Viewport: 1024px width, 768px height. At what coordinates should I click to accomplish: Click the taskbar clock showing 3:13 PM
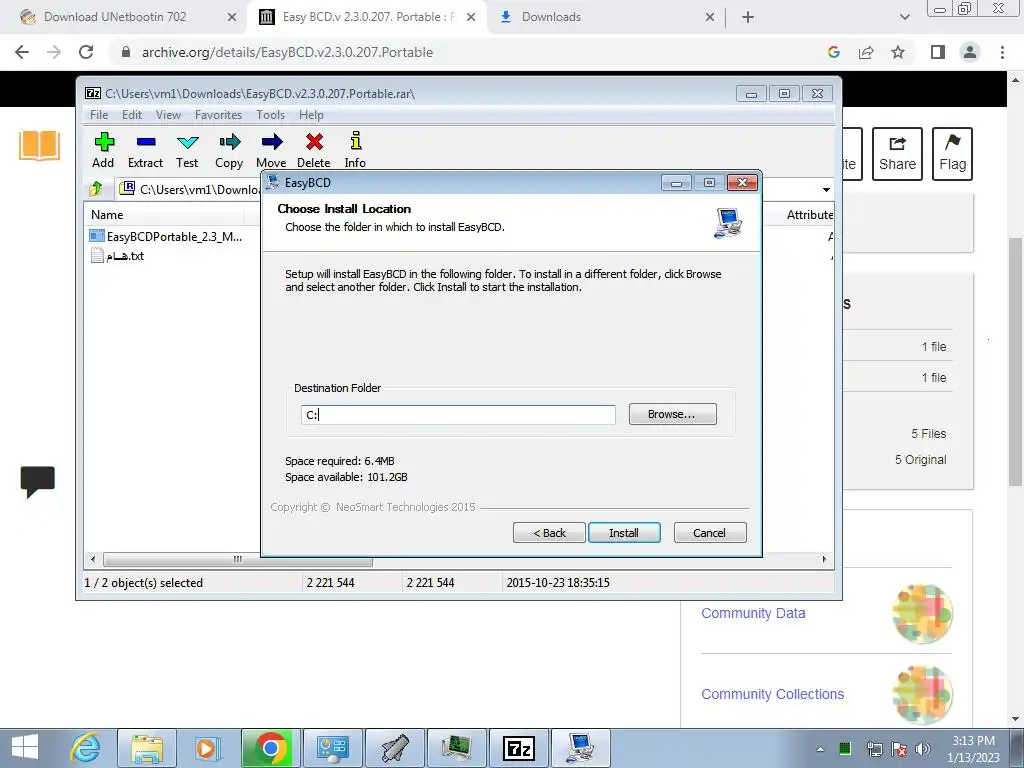point(973,749)
